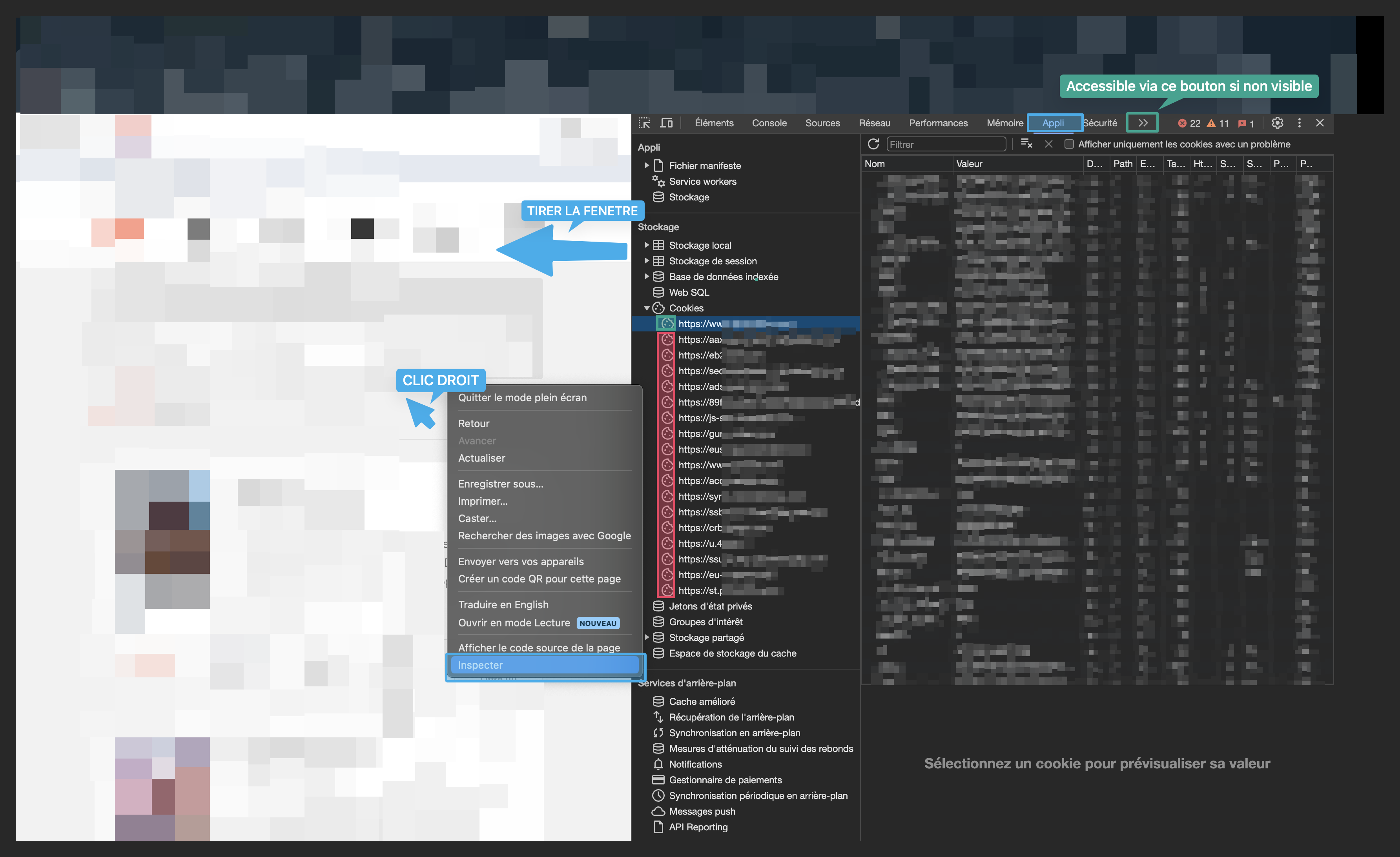This screenshot has width=1400, height=857.
Task: Switch to the Réseau tab
Action: point(874,123)
